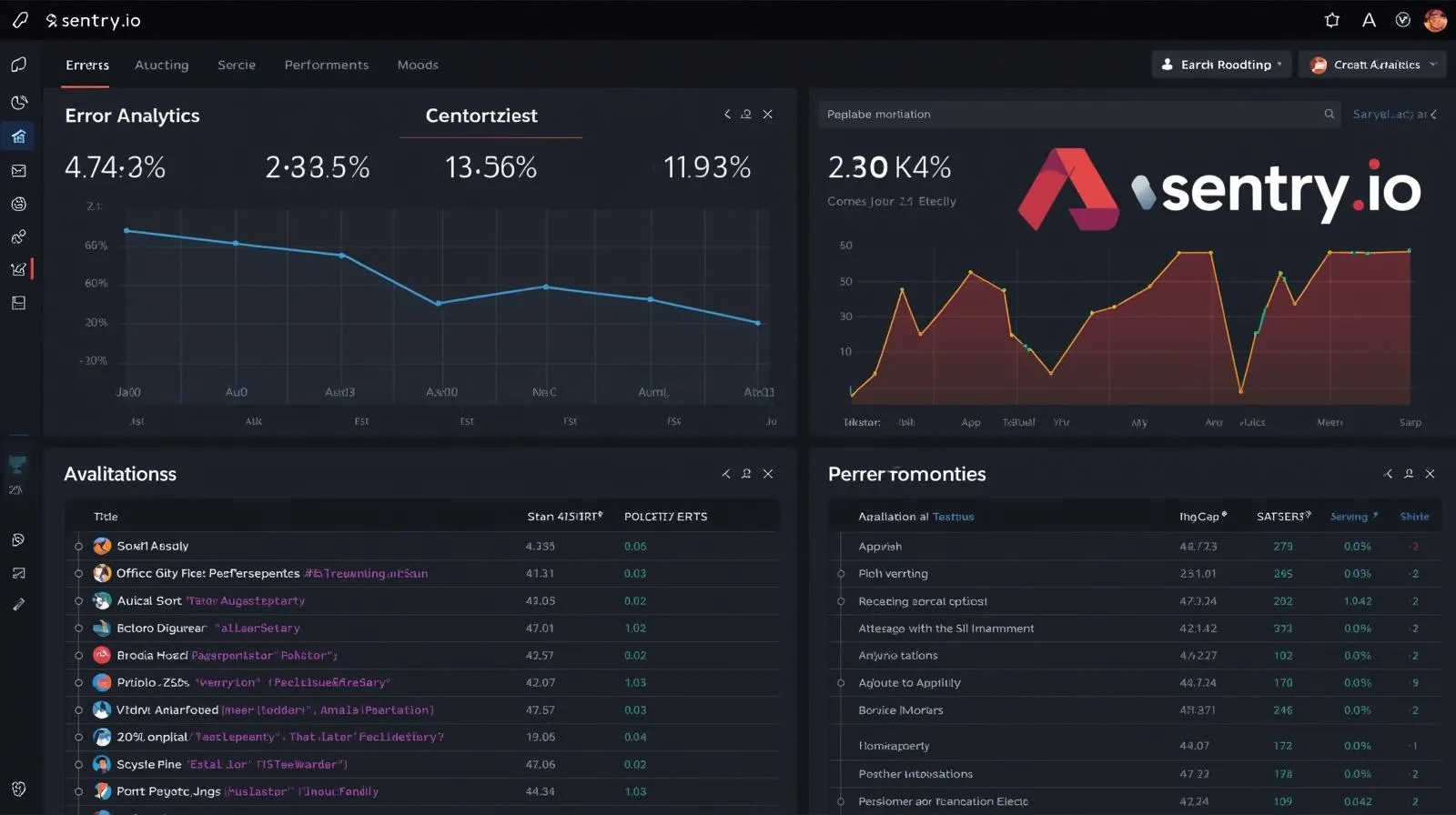Viewport: 1456px width, 815px height.
Task: Open the Earch Roodting dropdown
Action: click(1221, 65)
